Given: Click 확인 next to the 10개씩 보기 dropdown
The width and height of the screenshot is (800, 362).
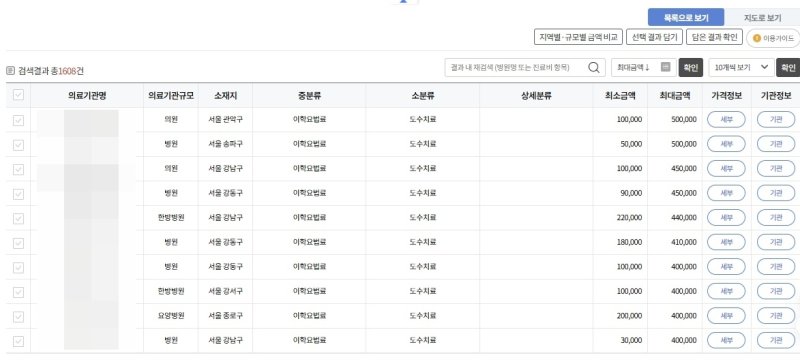Looking at the screenshot, I should [x=788, y=67].
